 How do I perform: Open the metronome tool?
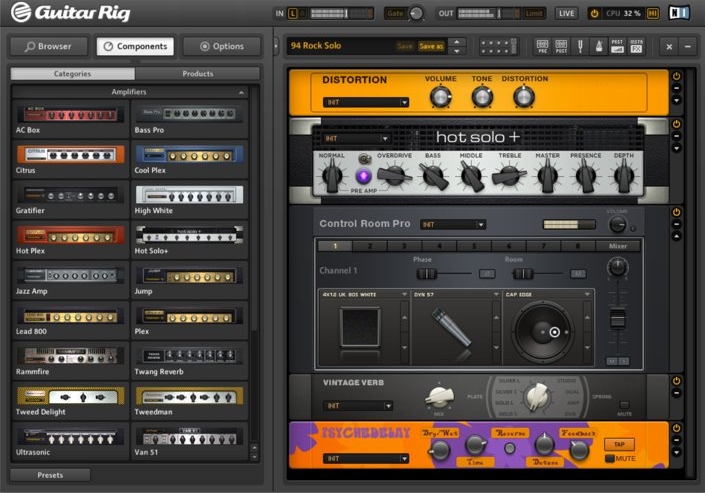click(598, 46)
